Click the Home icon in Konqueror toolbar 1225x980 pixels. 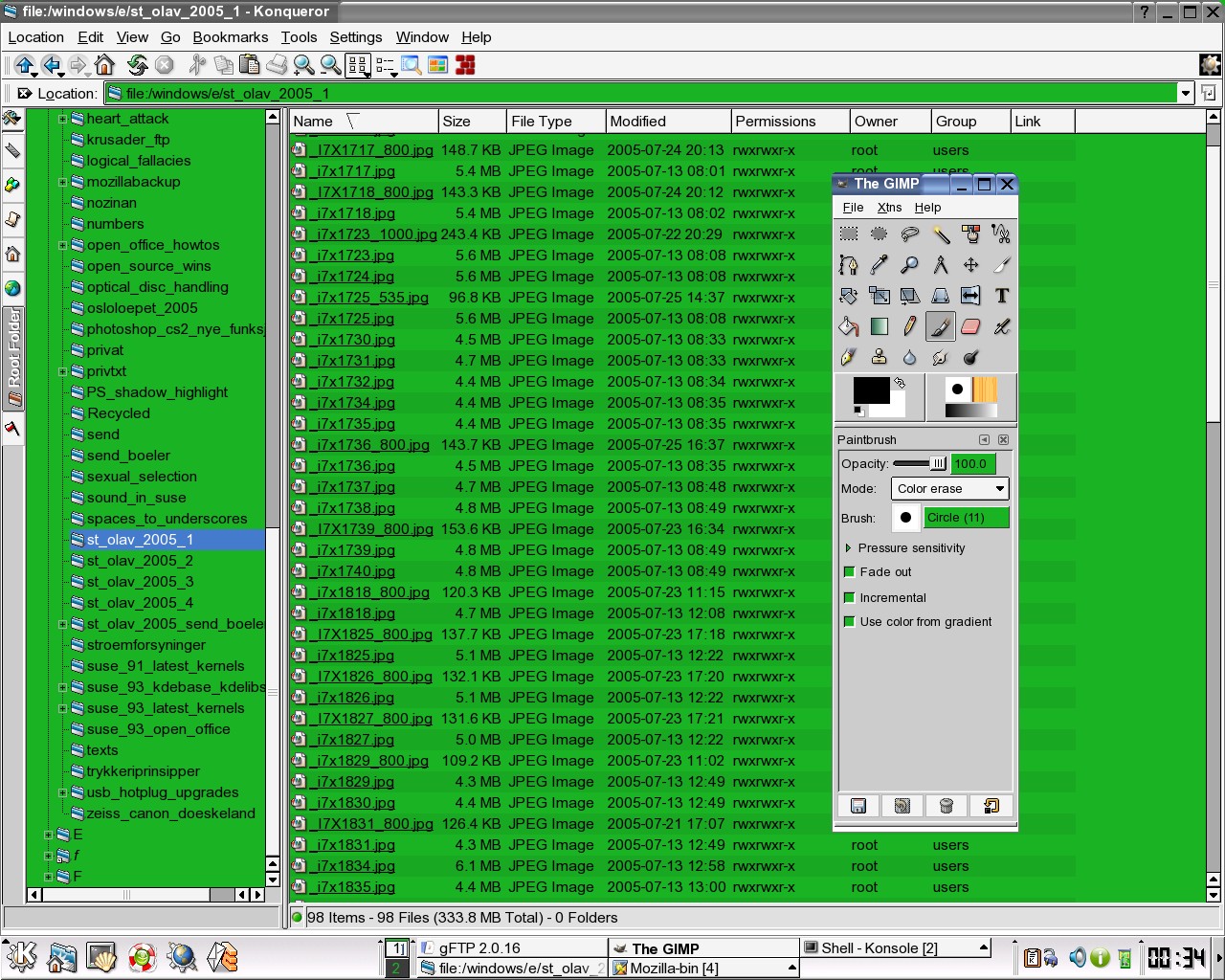(x=104, y=65)
